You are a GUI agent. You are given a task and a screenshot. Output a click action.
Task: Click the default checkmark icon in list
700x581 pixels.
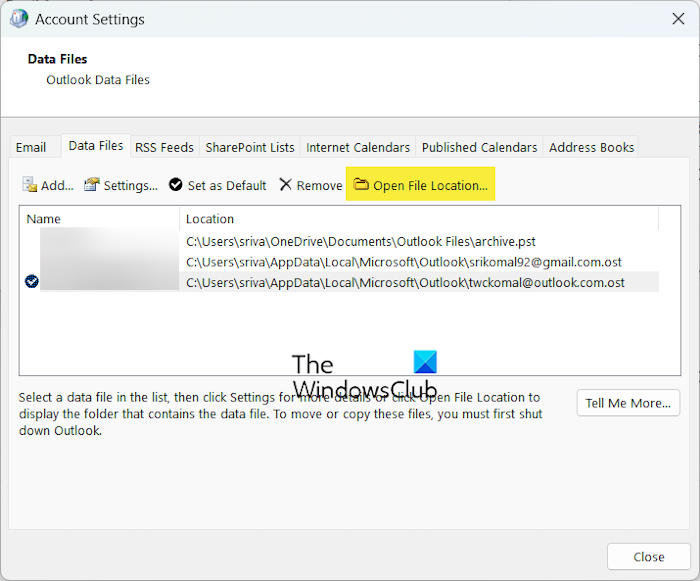[x=32, y=281]
